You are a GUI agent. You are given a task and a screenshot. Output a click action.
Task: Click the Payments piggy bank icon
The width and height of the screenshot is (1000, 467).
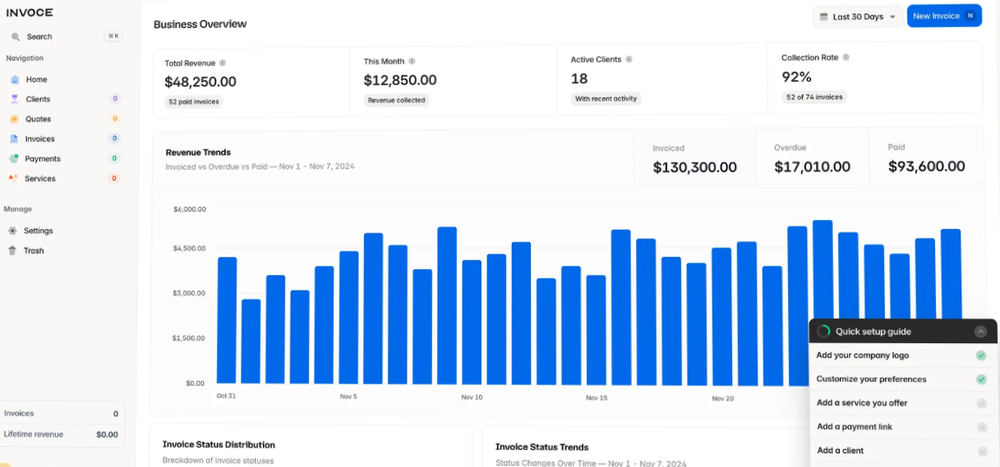pyautogui.click(x=14, y=159)
